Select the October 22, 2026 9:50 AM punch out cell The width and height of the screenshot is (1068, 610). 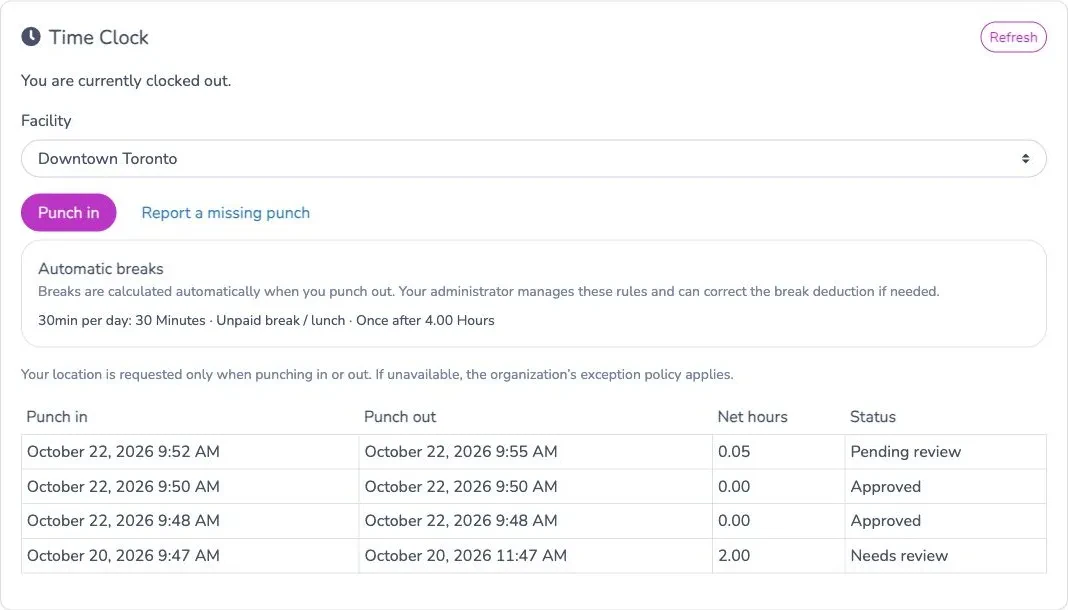[x=535, y=487]
